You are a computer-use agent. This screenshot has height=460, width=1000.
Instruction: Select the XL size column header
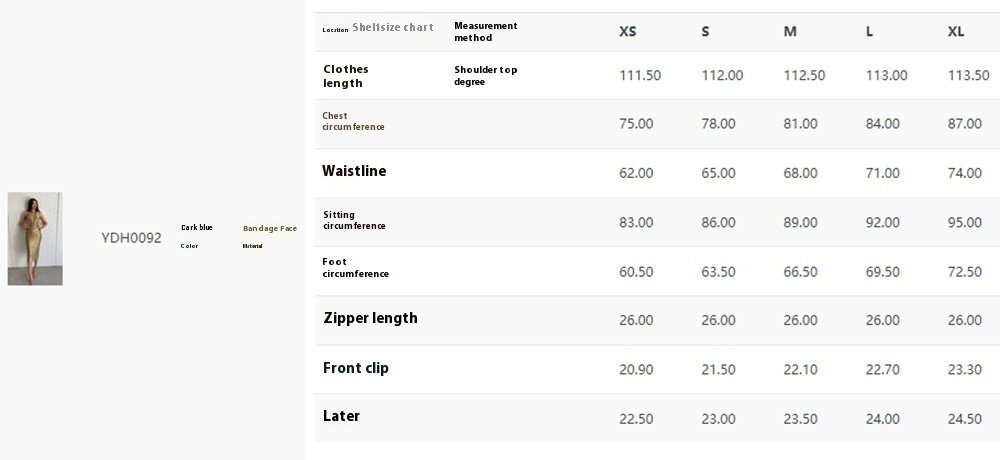click(x=956, y=32)
